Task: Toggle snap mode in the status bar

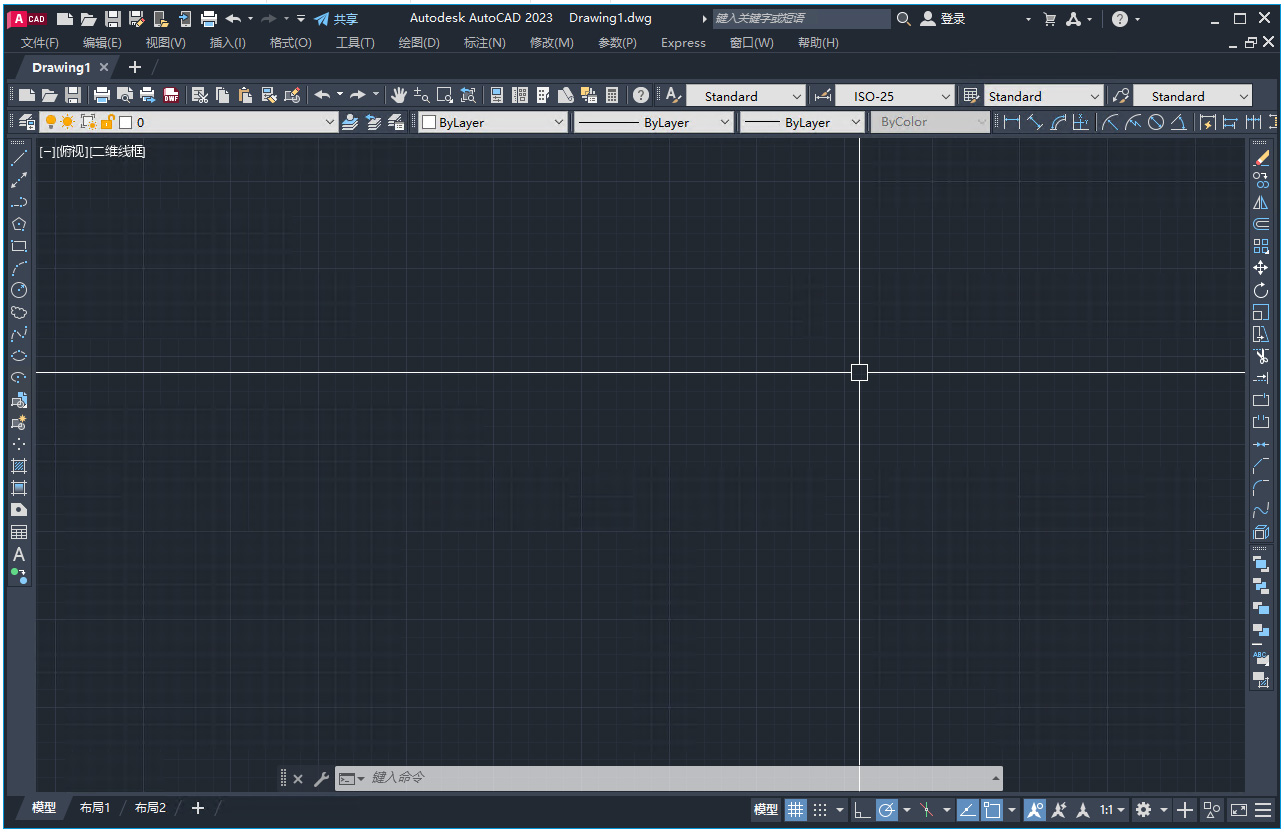Action: [821, 810]
